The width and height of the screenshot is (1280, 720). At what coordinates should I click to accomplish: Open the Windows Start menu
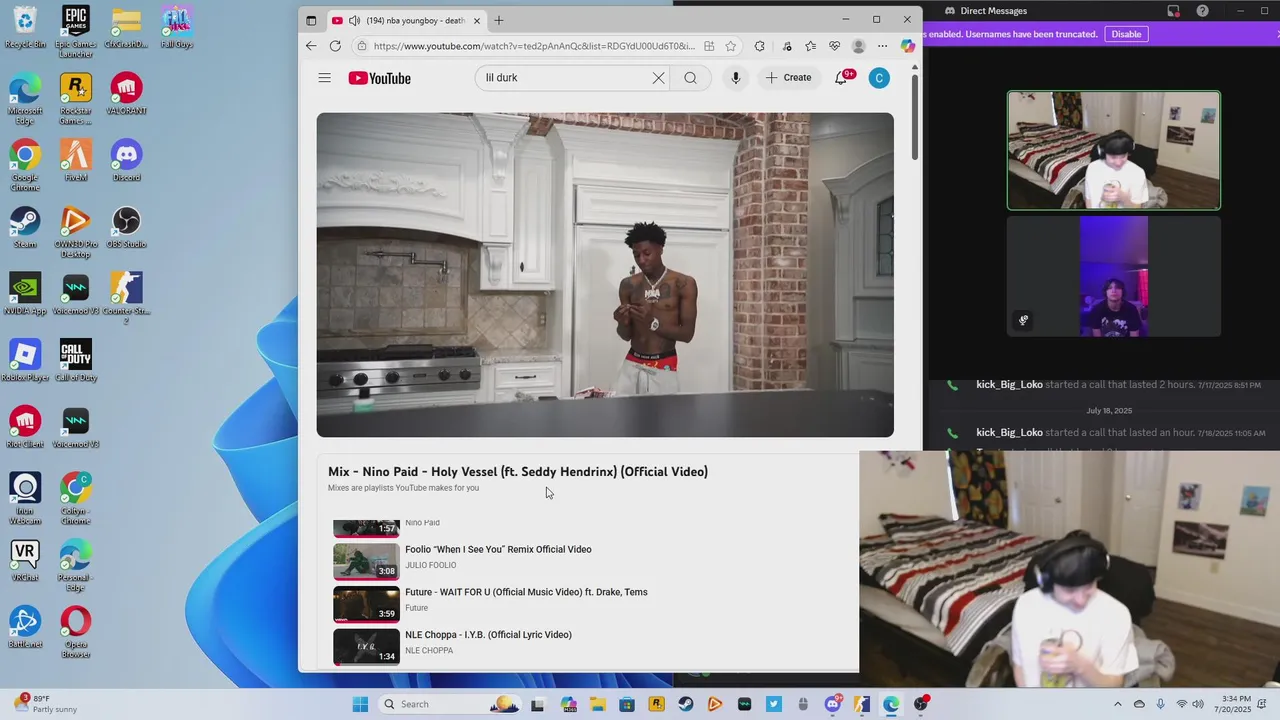(x=360, y=704)
